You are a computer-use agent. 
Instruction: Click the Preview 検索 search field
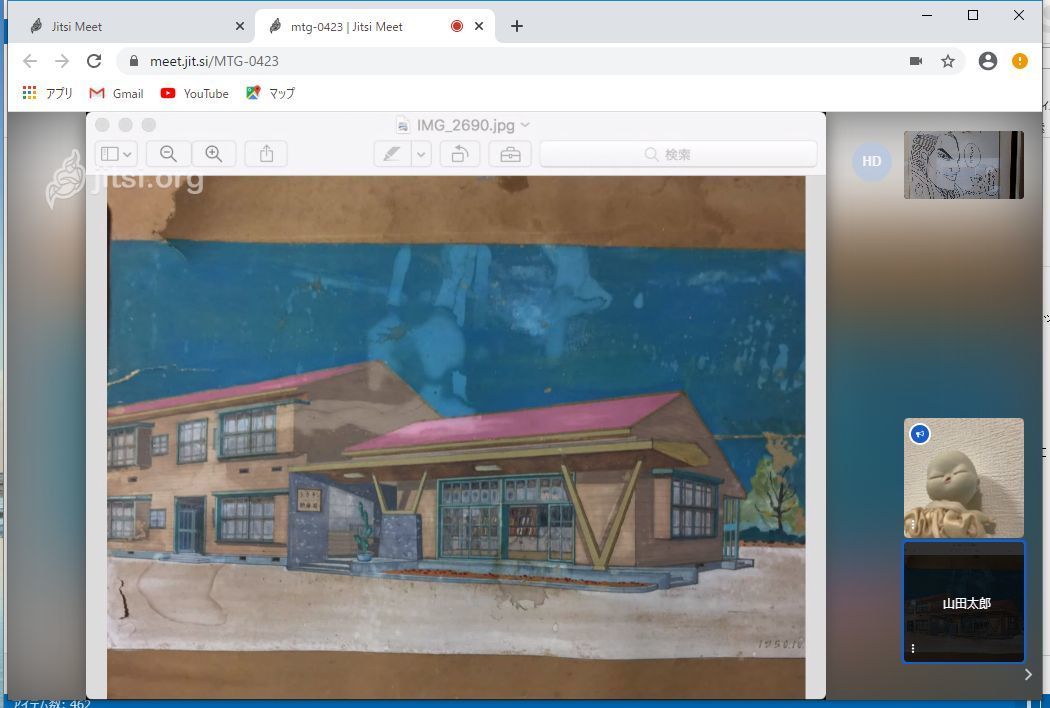point(678,154)
